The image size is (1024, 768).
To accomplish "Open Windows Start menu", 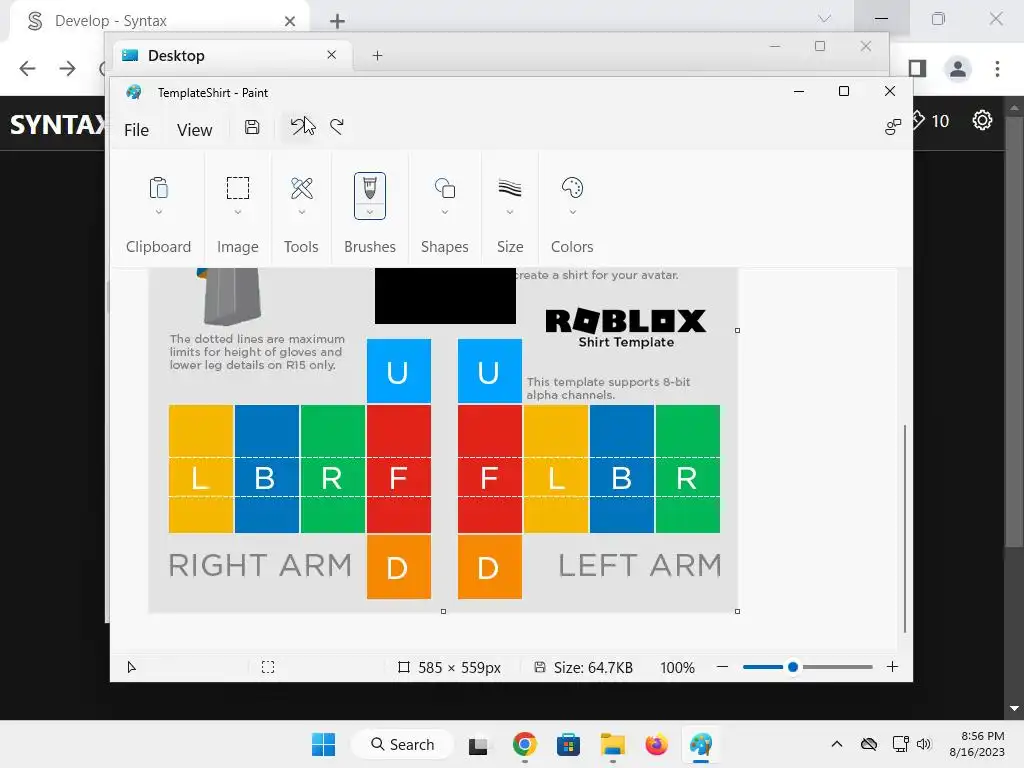I will [323, 744].
